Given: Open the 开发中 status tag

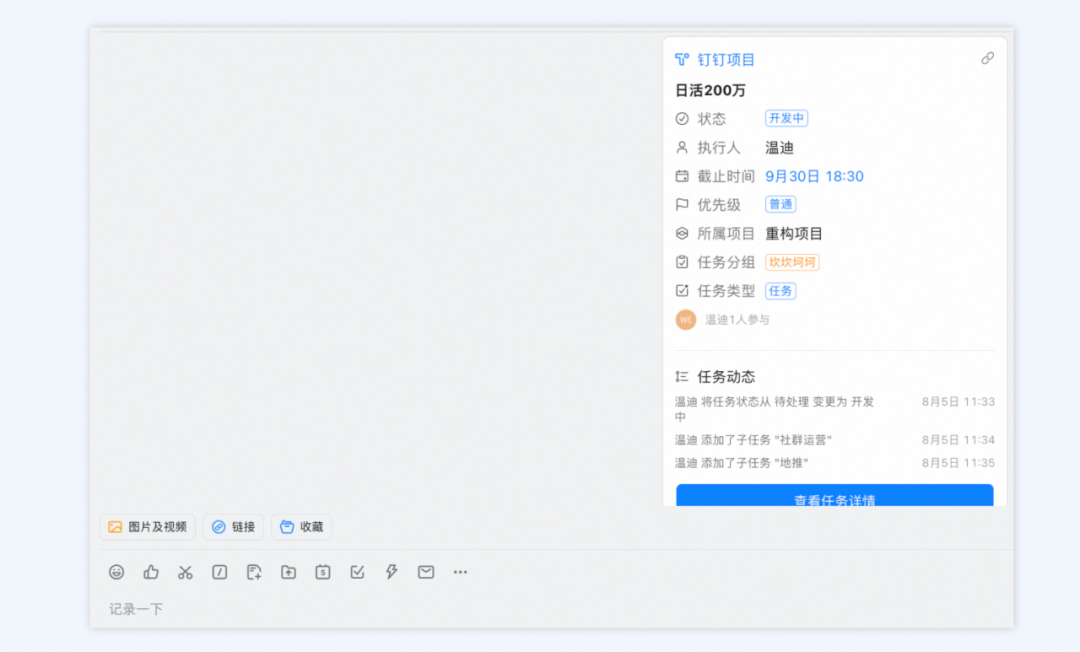Looking at the screenshot, I should point(786,118).
